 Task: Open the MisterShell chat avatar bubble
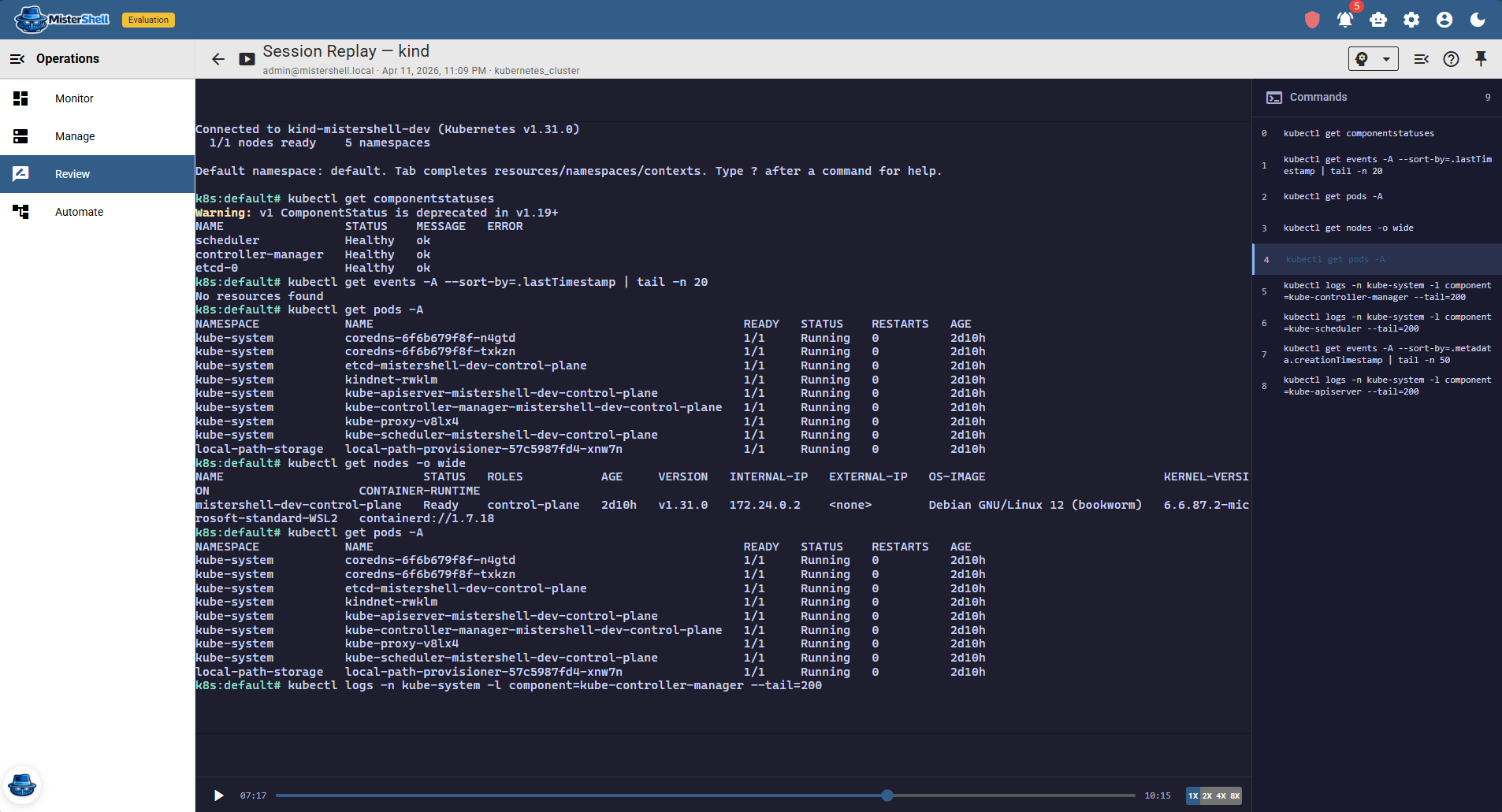[22, 785]
